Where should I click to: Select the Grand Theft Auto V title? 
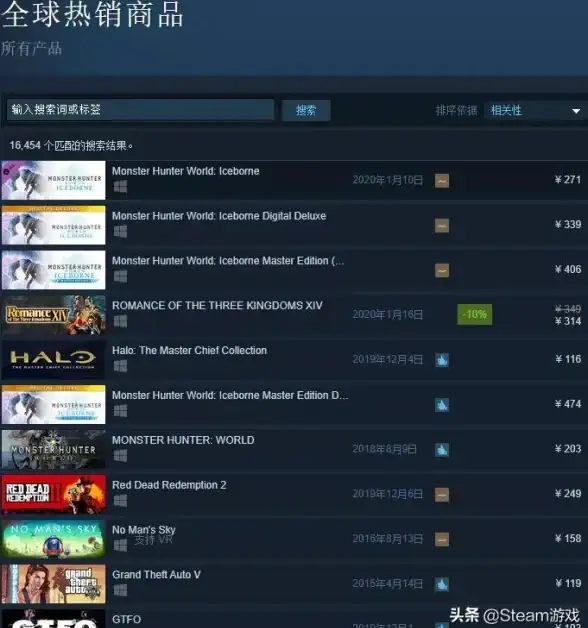pos(156,575)
